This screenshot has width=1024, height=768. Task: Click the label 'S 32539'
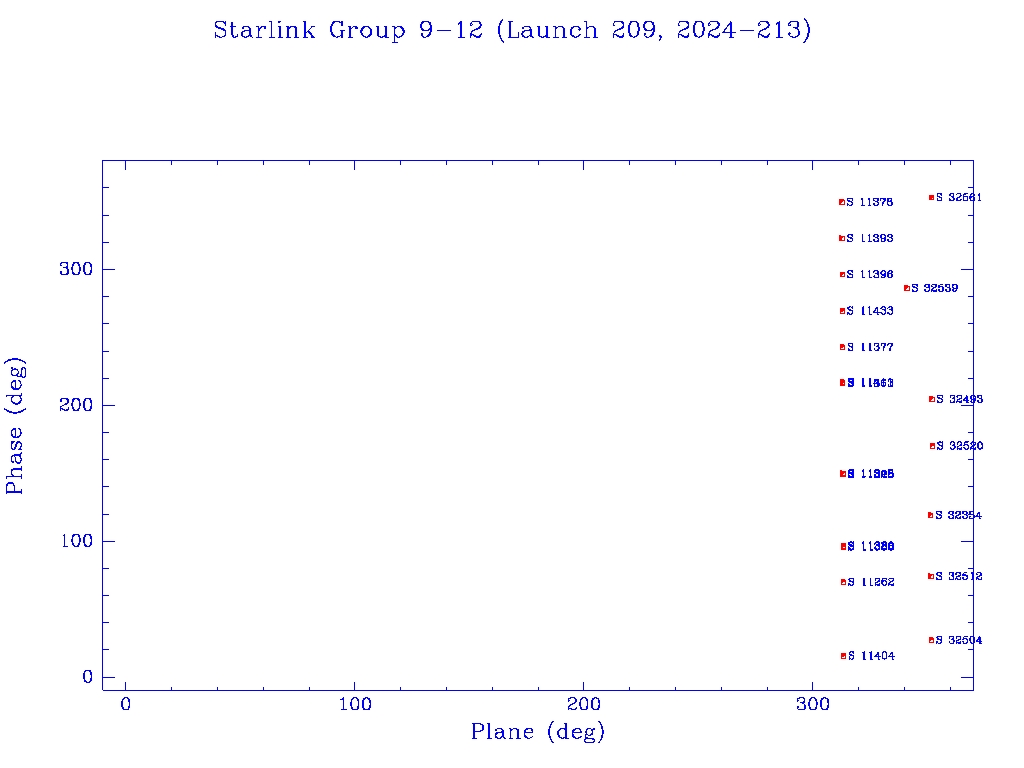[x=935, y=288]
